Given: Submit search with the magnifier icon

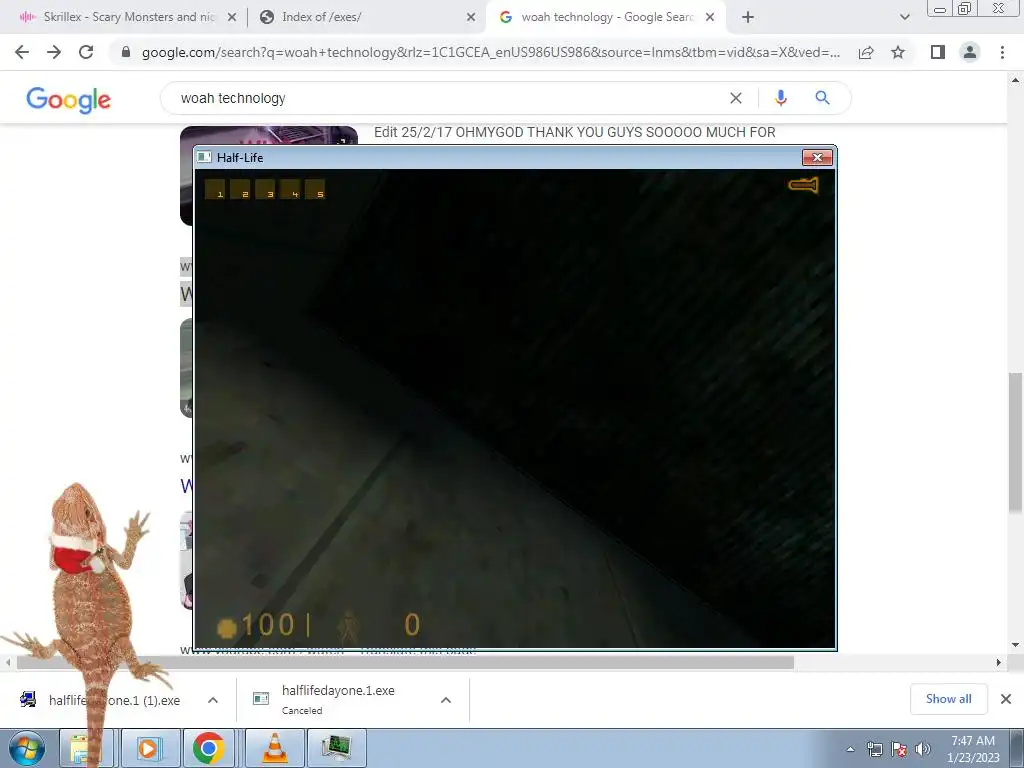Looking at the screenshot, I should tap(822, 98).
